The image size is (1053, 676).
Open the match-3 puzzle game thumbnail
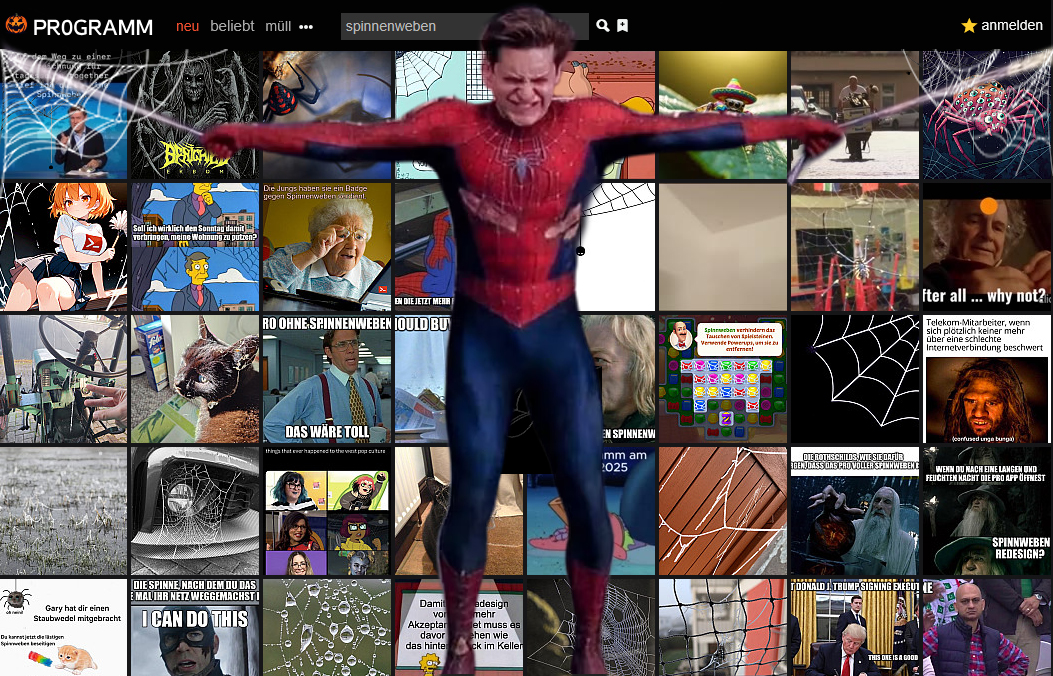pos(722,379)
